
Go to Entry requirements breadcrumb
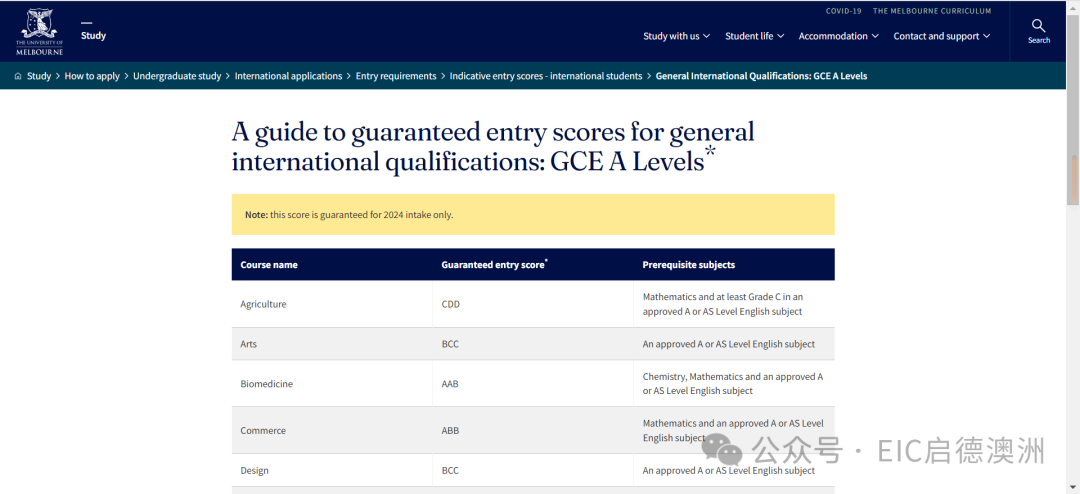coord(396,76)
